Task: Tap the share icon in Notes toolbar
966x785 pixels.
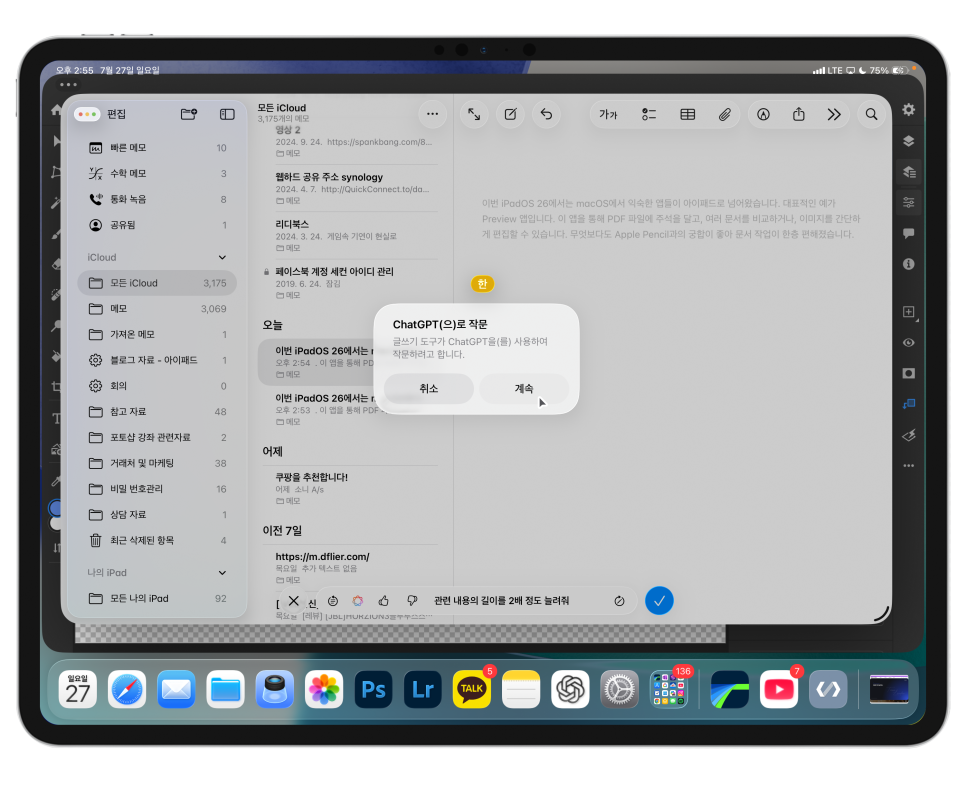Action: [x=799, y=114]
